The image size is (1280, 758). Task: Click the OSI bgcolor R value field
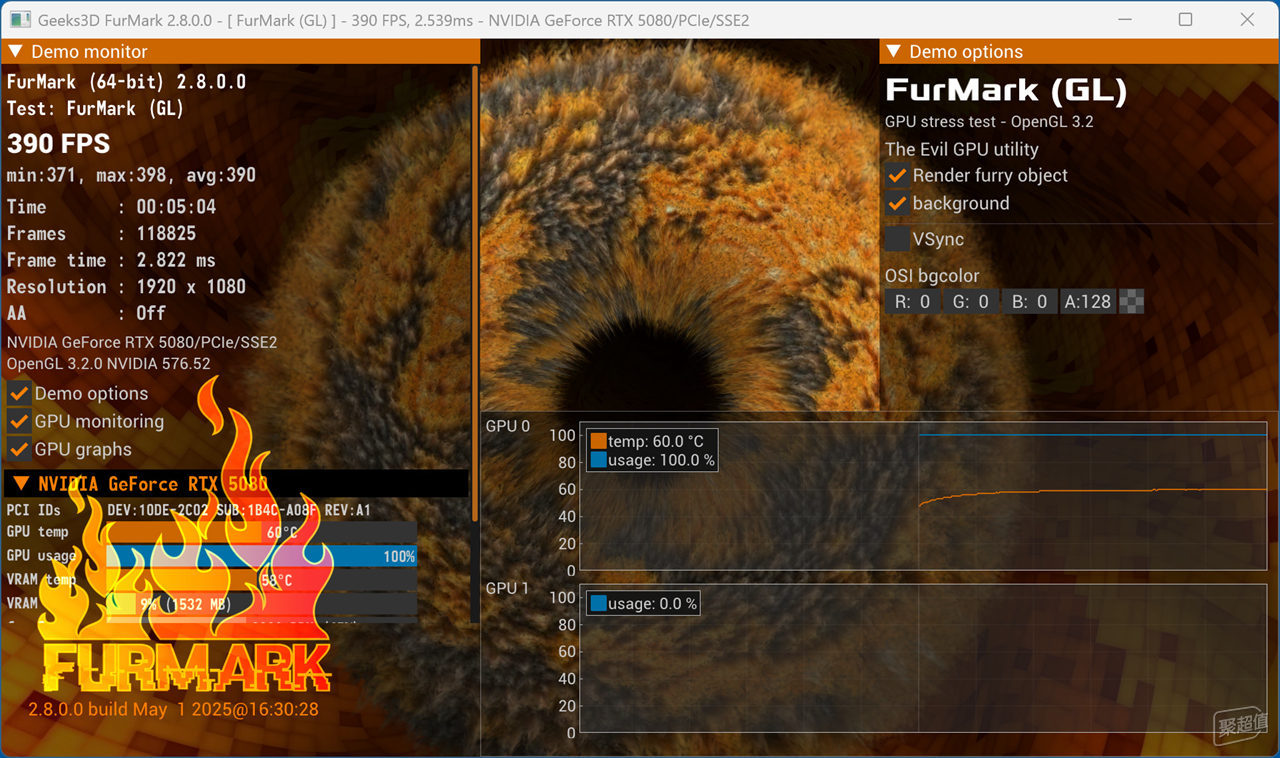coord(912,302)
